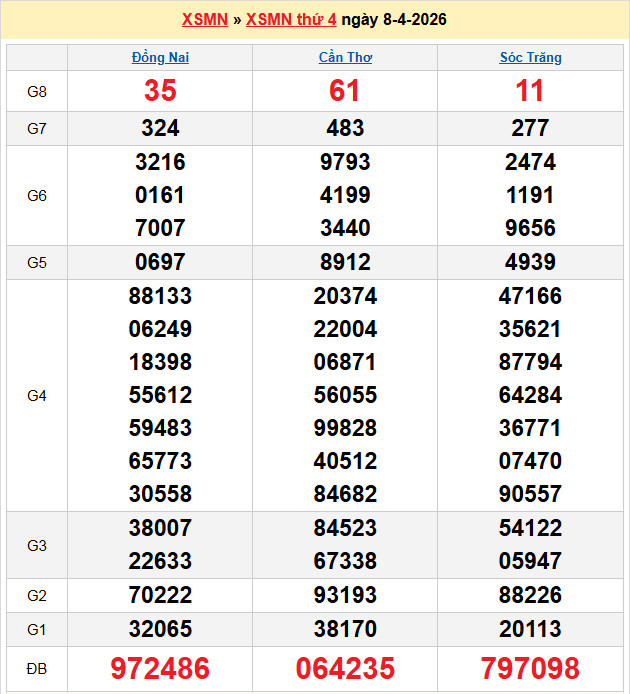This screenshot has width=630, height=694.
Task: Open the Đồng Nai province link
Action: (x=160, y=58)
